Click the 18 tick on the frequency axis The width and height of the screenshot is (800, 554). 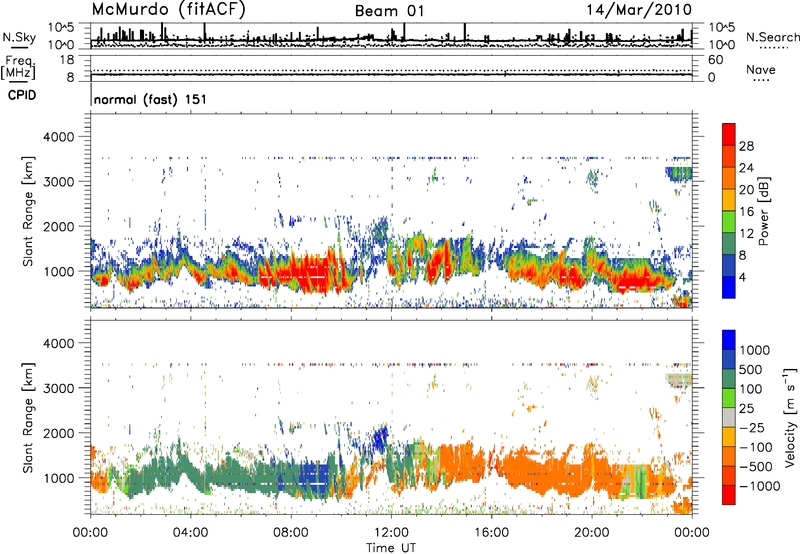(67, 60)
